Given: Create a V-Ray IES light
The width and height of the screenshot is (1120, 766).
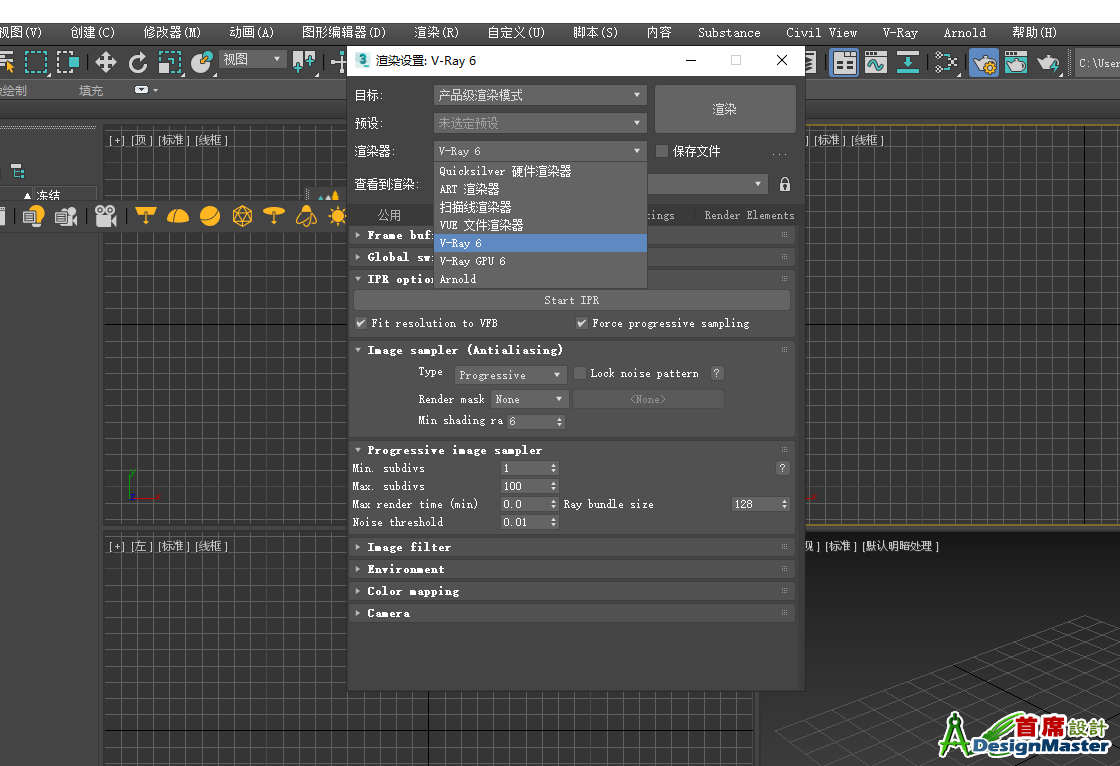Looking at the screenshot, I should pos(306,216).
